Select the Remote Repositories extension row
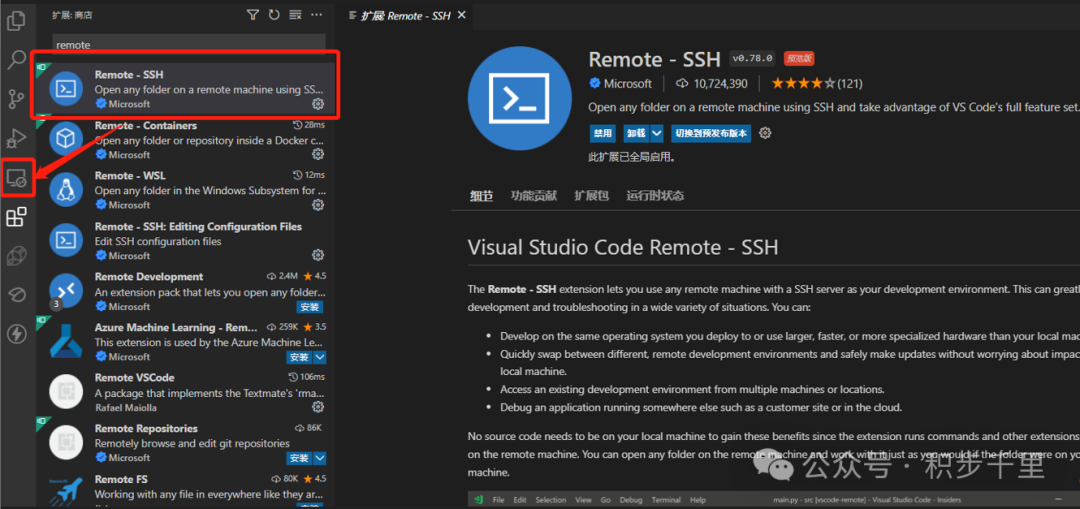 click(186, 442)
